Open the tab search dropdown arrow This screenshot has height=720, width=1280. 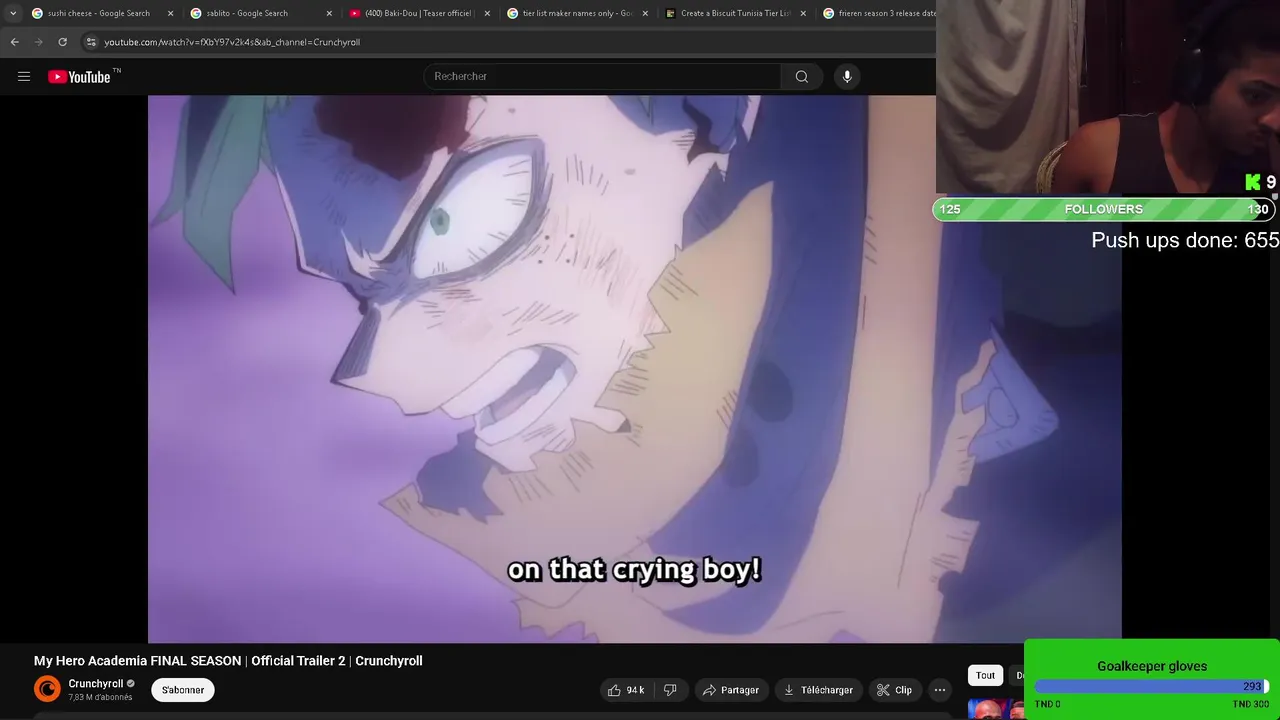click(12, 13)
